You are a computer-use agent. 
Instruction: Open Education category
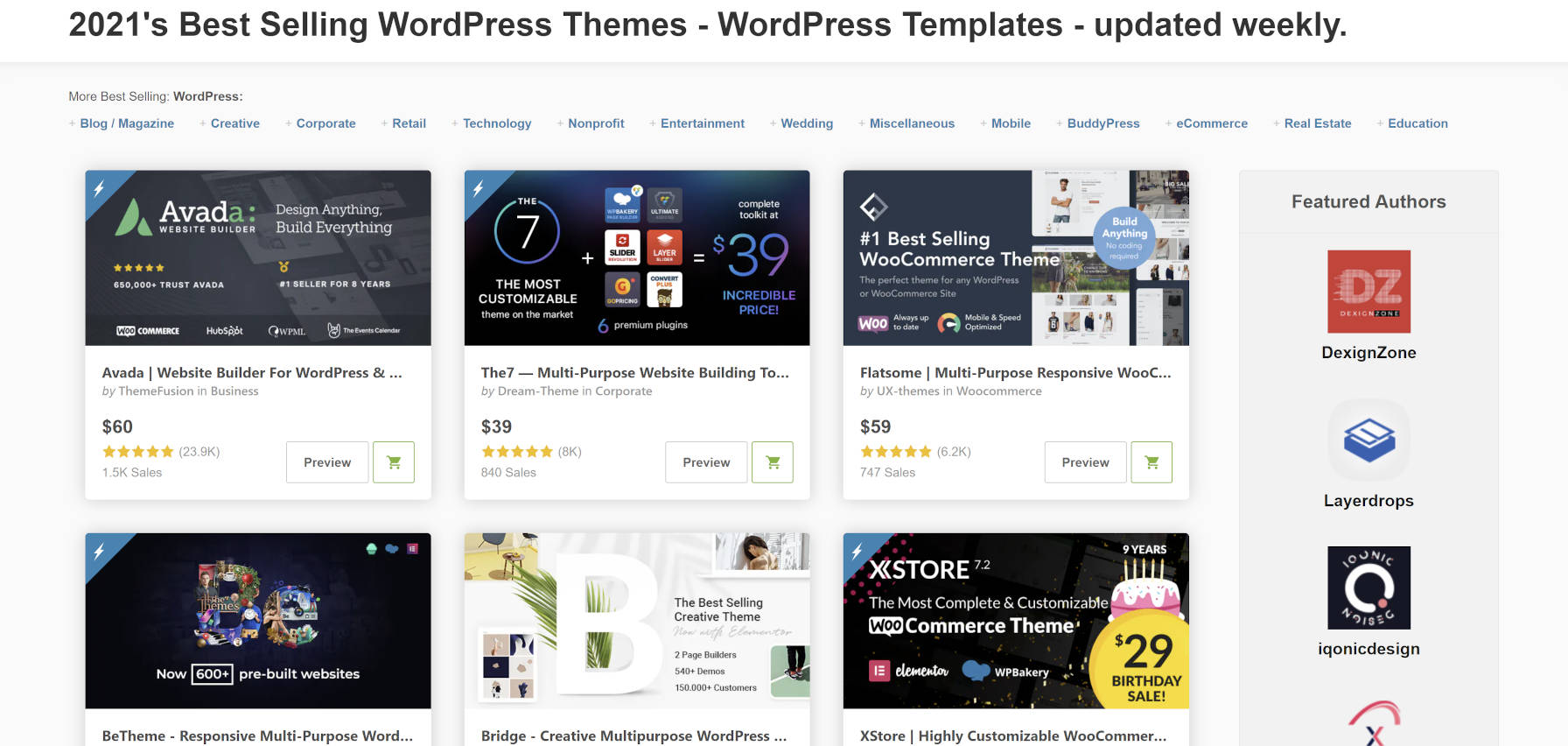[x=1417, y=123]
